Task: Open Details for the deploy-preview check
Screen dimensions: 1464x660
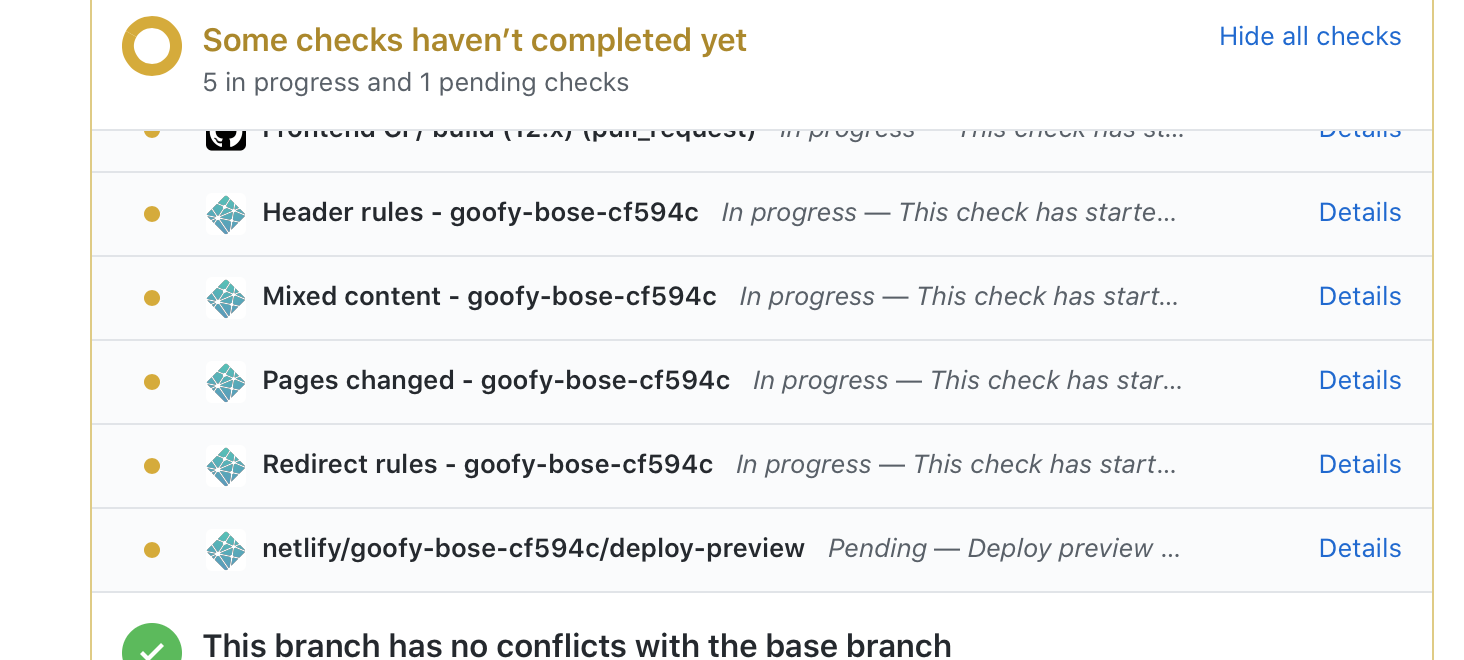Action: click(x=1360, y=549)
